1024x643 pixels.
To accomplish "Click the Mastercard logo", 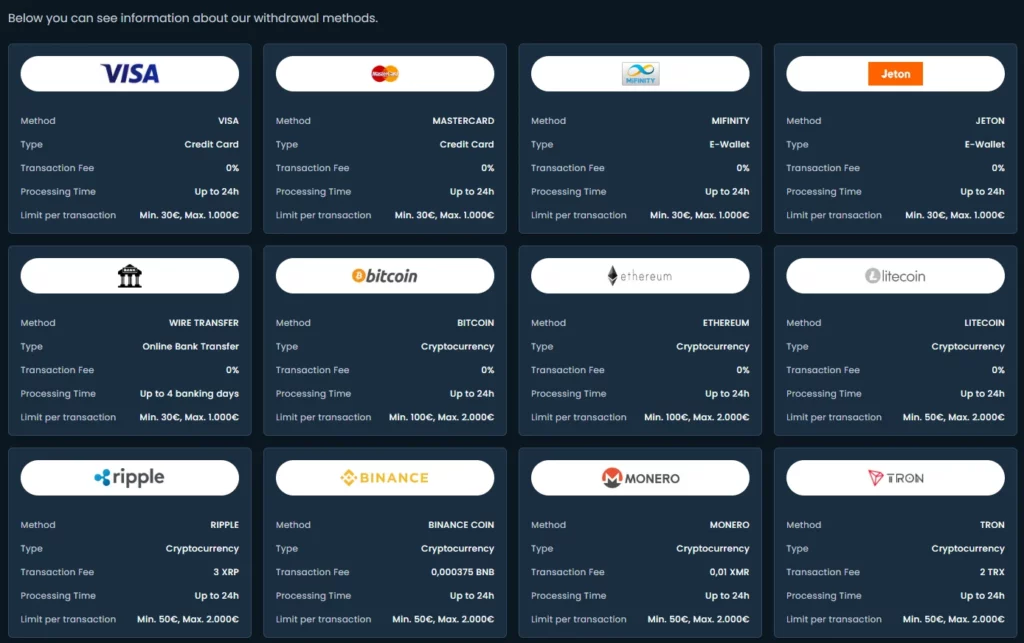I will coord(385,74).
